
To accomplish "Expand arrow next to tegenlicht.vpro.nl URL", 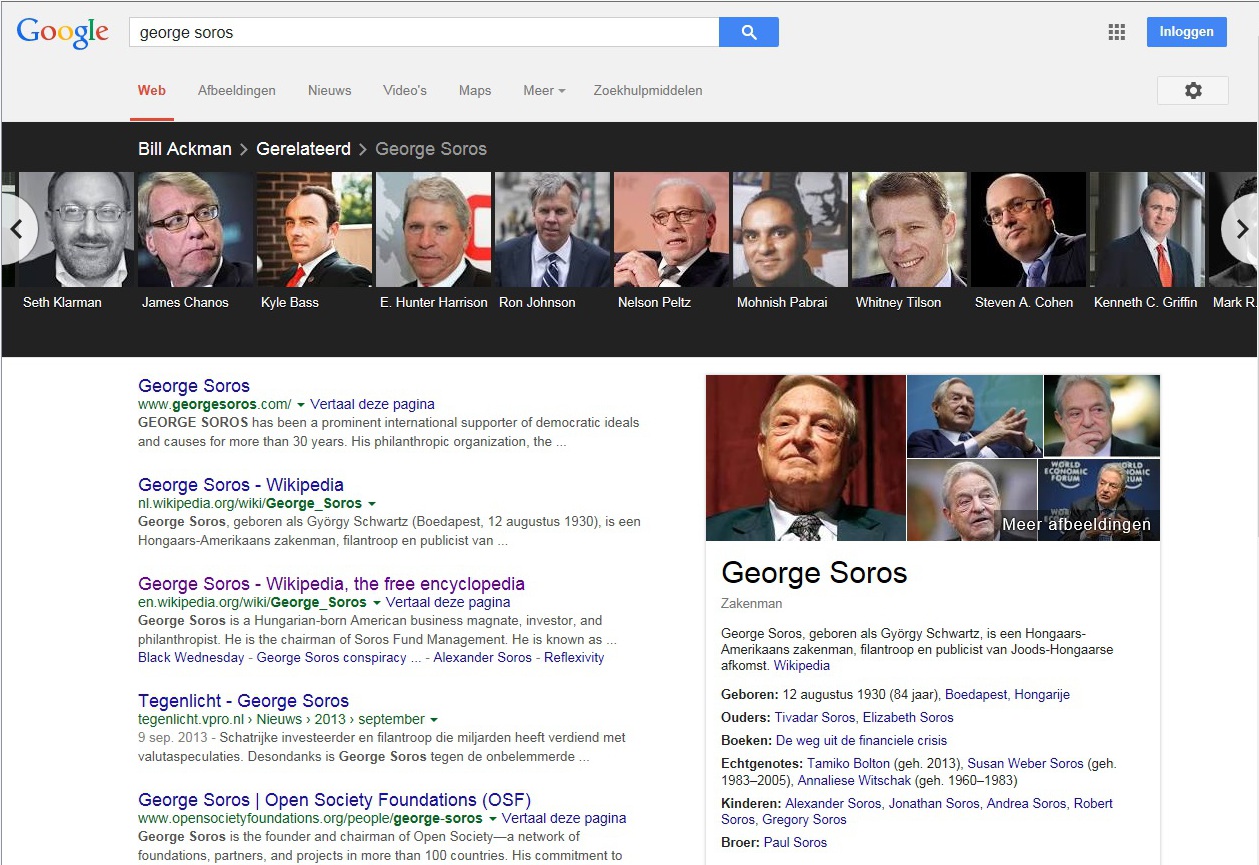I will tap(434, 720).
